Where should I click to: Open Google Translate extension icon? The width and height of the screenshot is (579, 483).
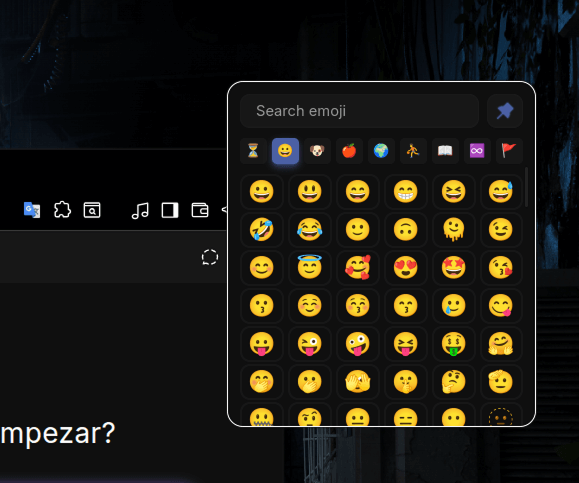point(32,210)
